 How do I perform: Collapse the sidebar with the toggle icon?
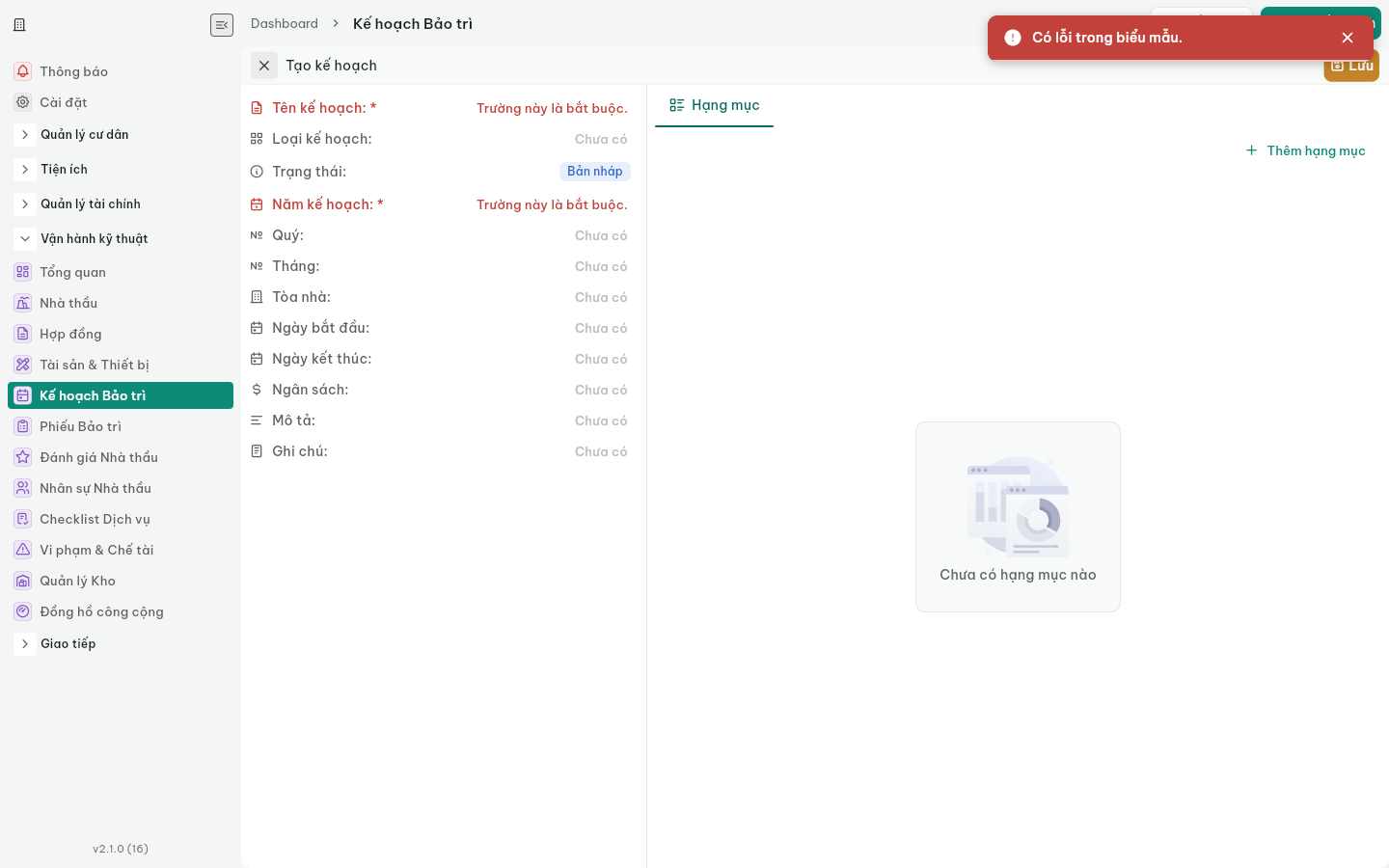coord(222,25)
